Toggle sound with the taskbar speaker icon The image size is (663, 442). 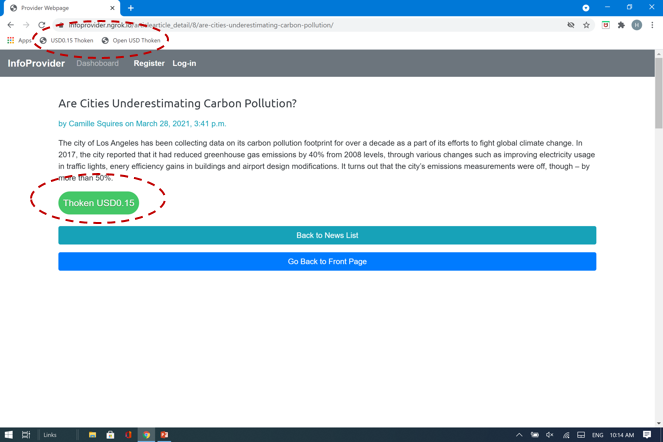point(550,435)
